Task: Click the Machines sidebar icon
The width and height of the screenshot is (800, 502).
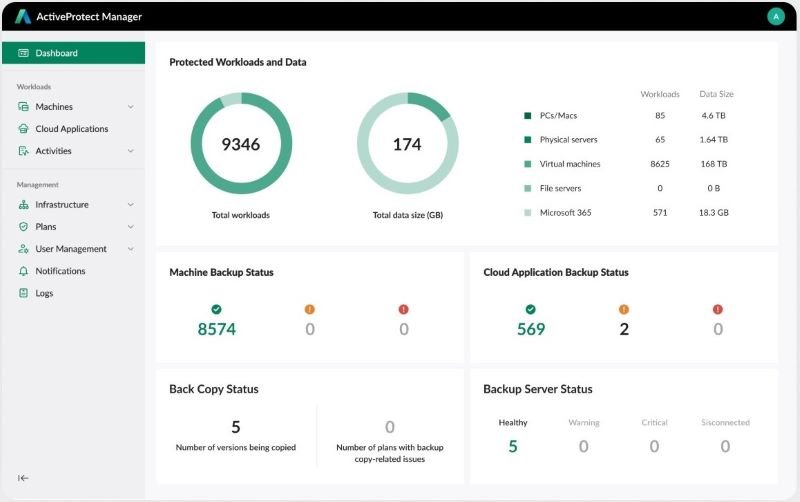Action: pyautogui.click(x=23, y=107)
